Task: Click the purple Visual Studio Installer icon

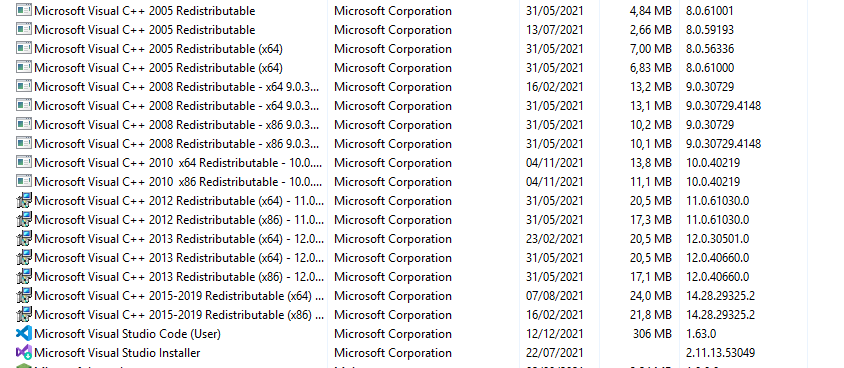Action: point(24,352)
